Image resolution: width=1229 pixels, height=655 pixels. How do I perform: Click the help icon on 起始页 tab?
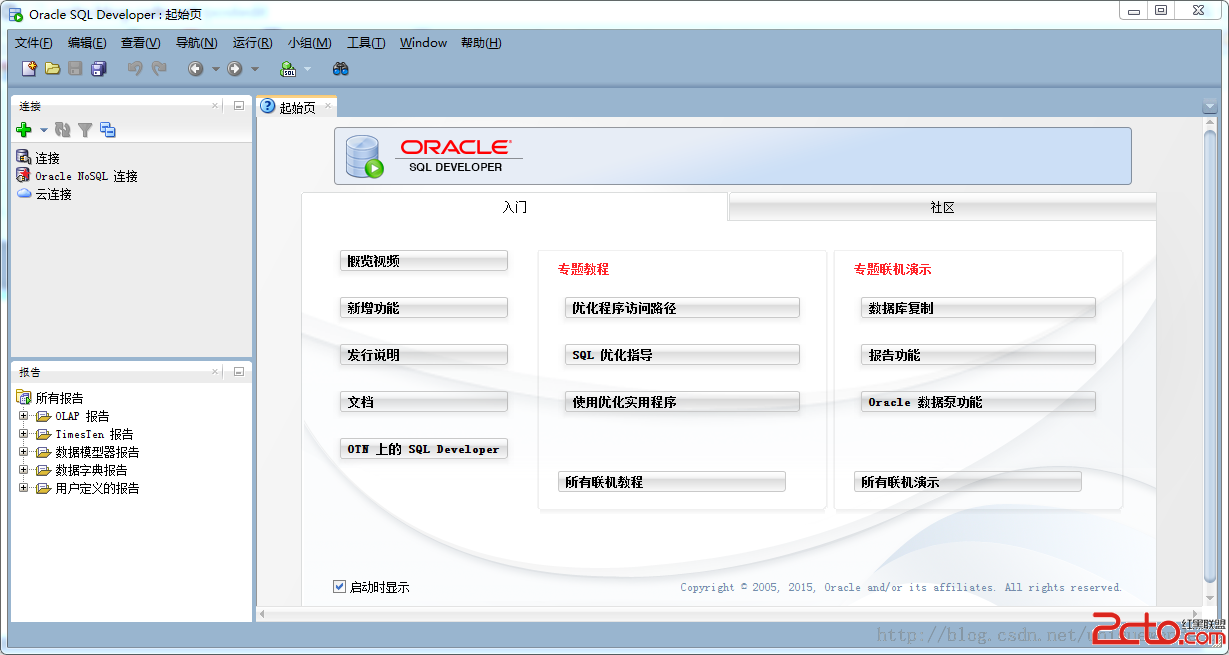click(x=268, y=107)
